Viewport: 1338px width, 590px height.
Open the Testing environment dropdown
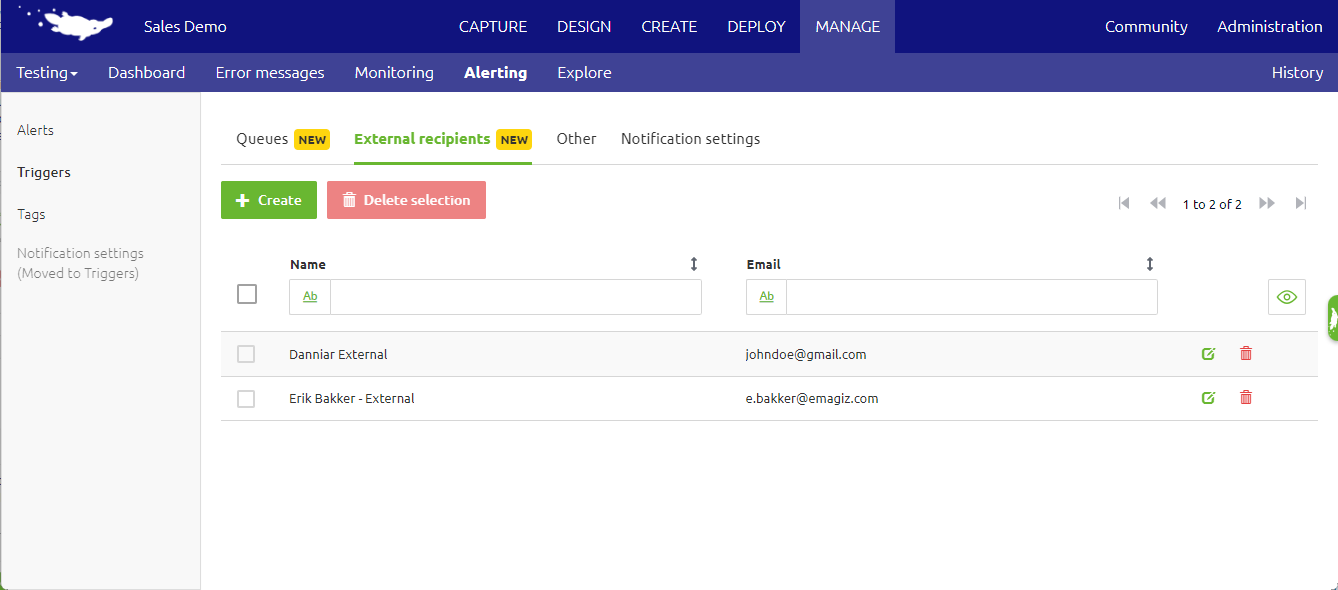(x=46, y=72)
